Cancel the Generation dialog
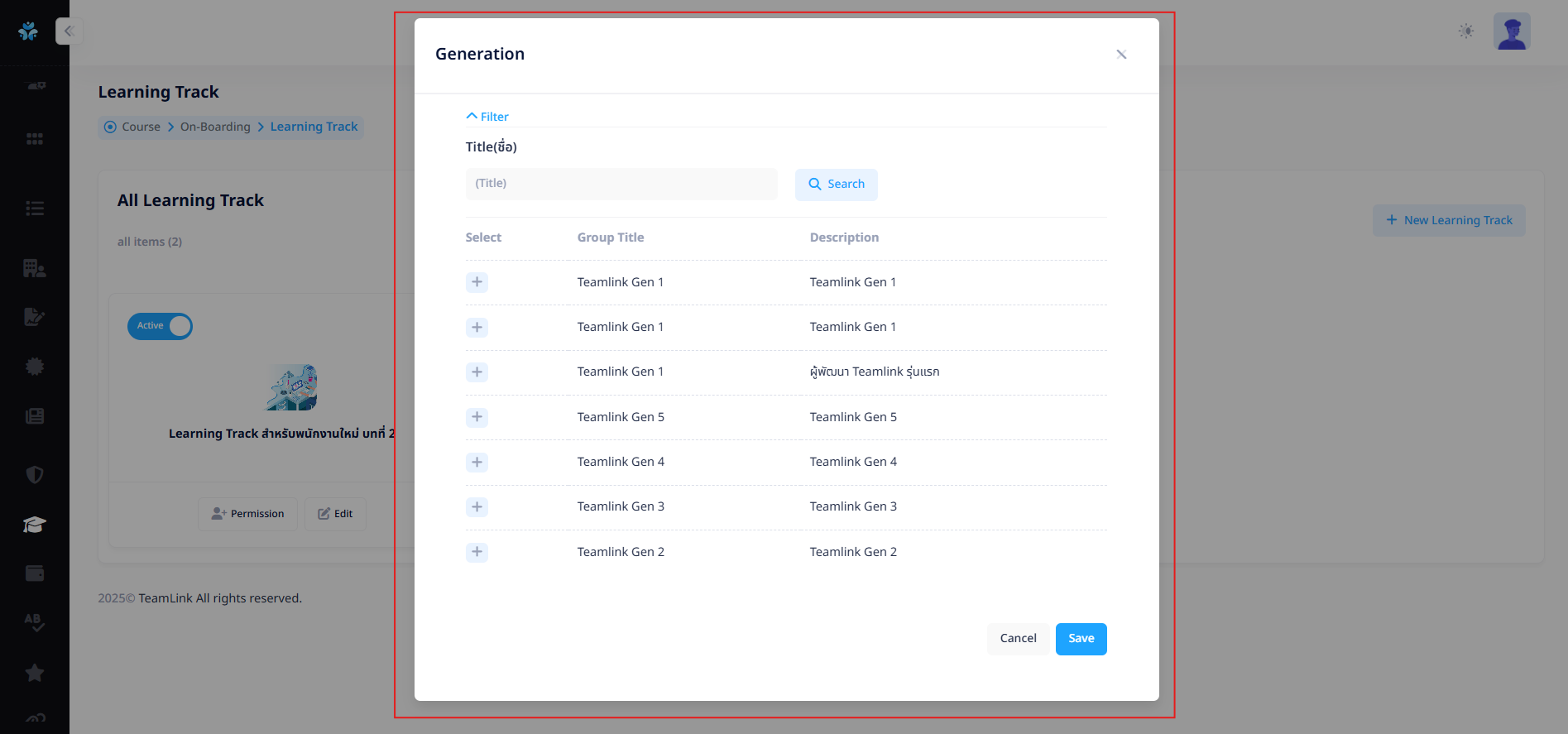 [1018, 639]
